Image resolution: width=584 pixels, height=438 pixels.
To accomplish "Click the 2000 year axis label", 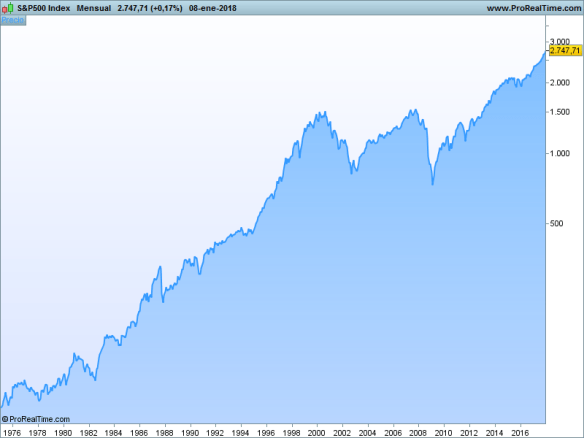I will [x=317, y=433].
